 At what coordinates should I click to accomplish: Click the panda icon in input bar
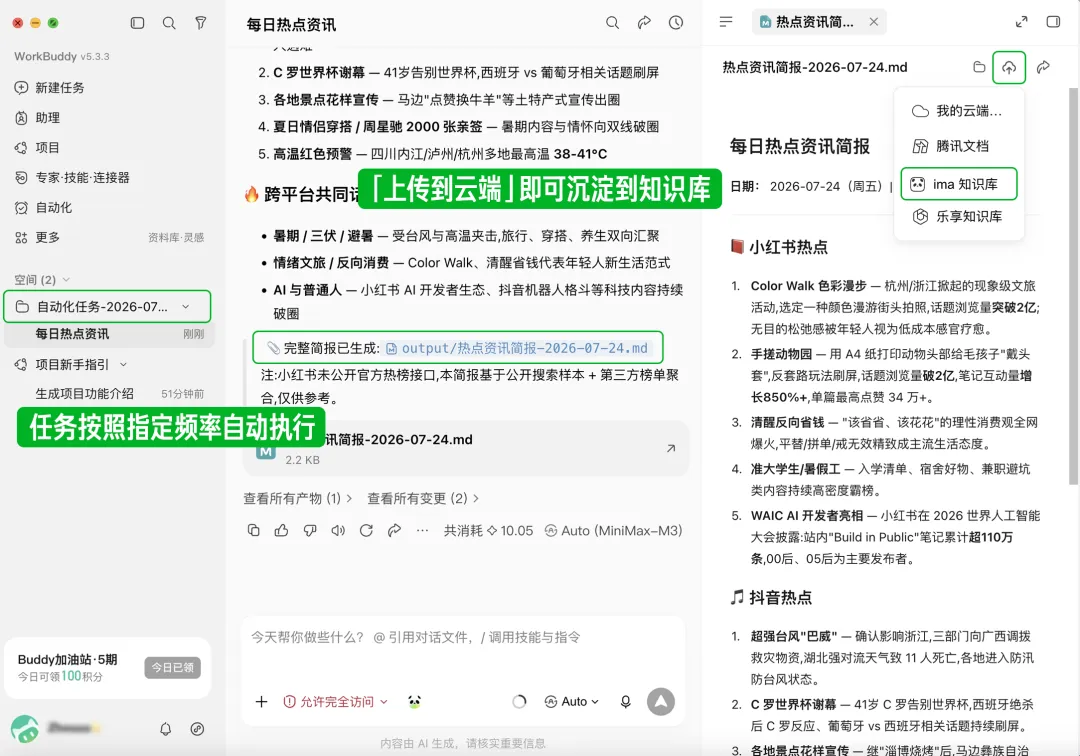click(414, 702)
